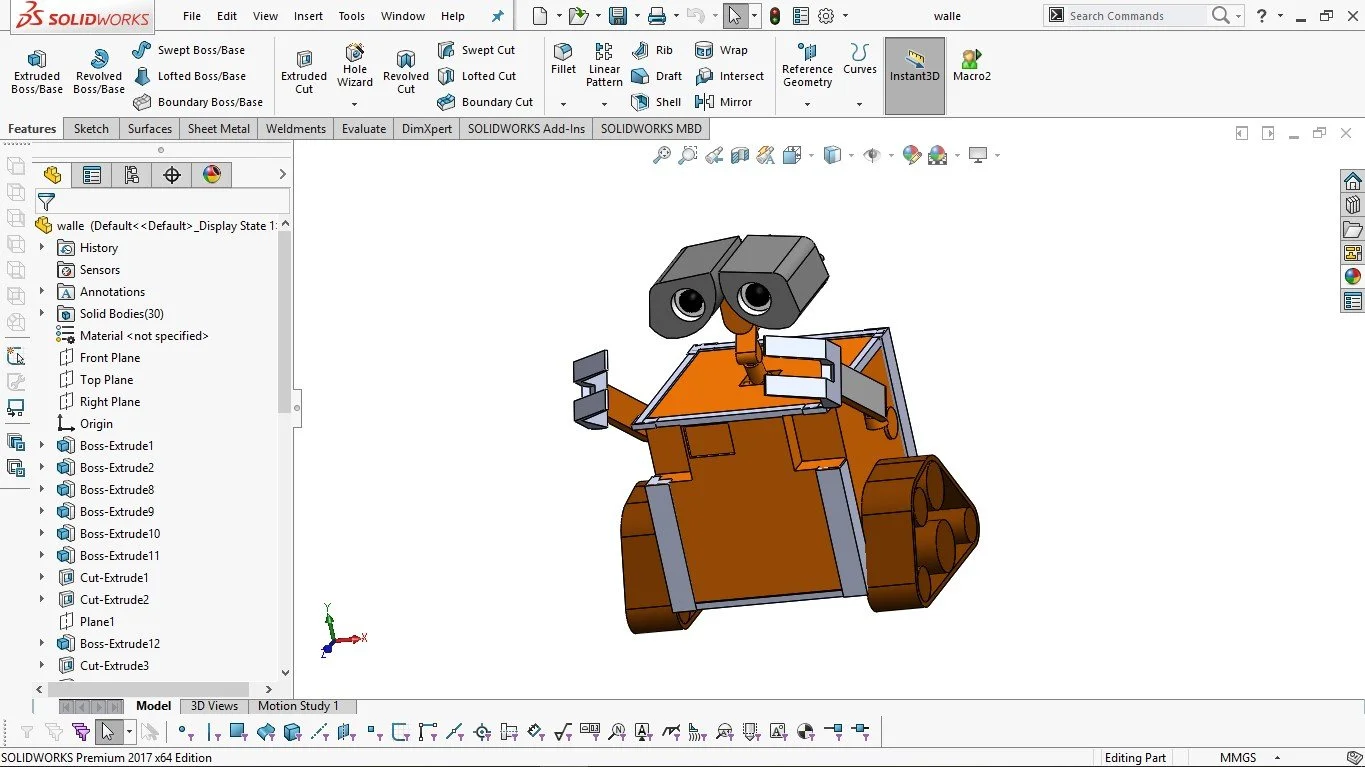Expand the History tree node
Viewport: 1365px width, 767px height.
(x=42, y=247)
